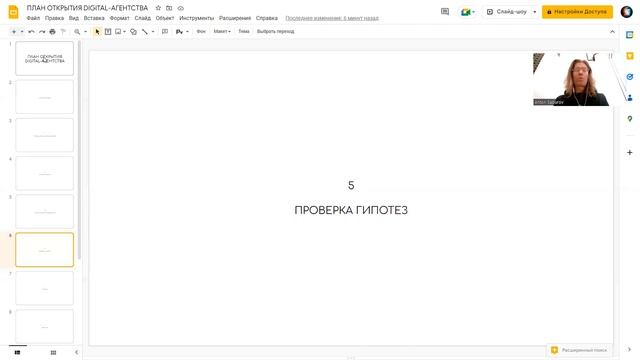Select slide 2 thumbnail
The width and height of the screenshot is (640, 360).
(44, 97)
